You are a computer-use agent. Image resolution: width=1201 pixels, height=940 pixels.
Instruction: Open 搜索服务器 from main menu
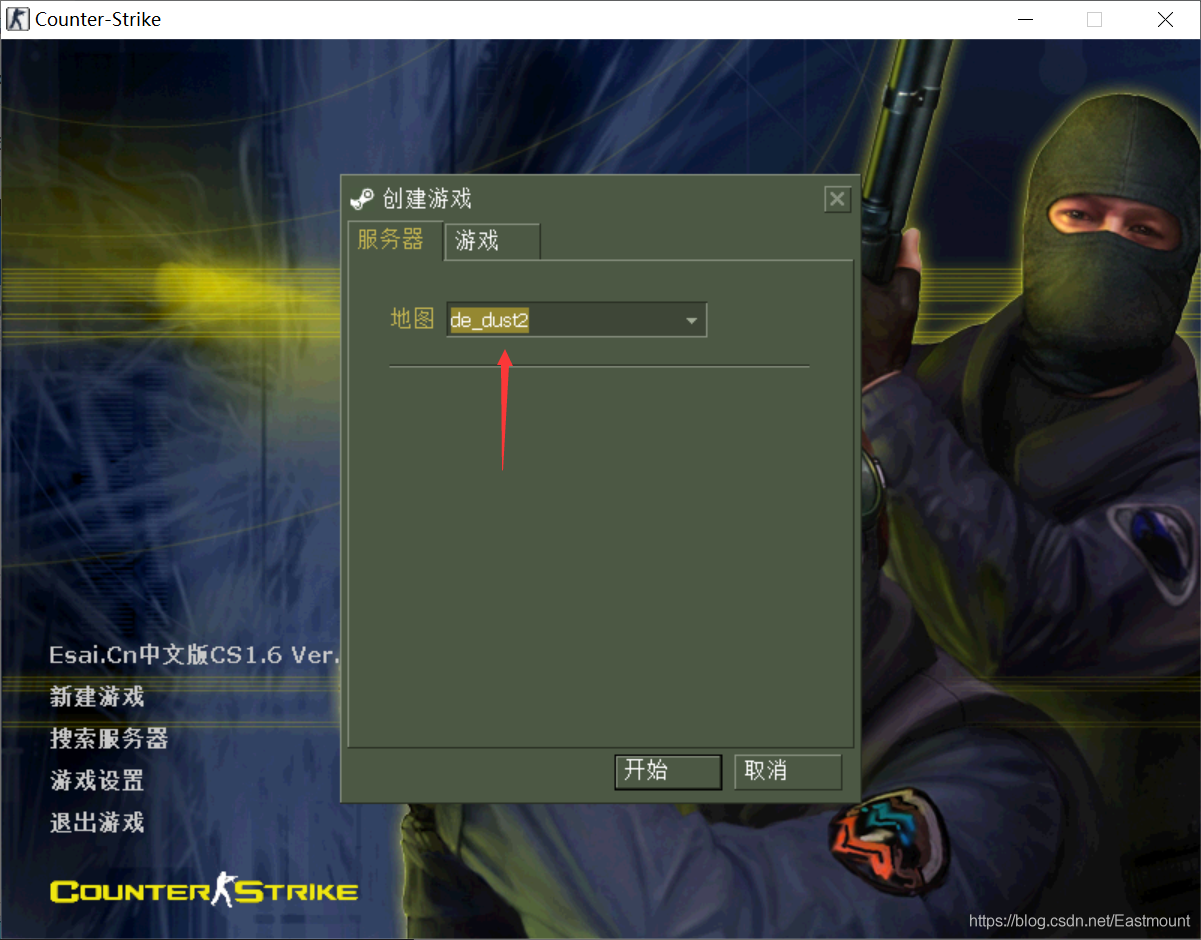[x=109, y=738]
